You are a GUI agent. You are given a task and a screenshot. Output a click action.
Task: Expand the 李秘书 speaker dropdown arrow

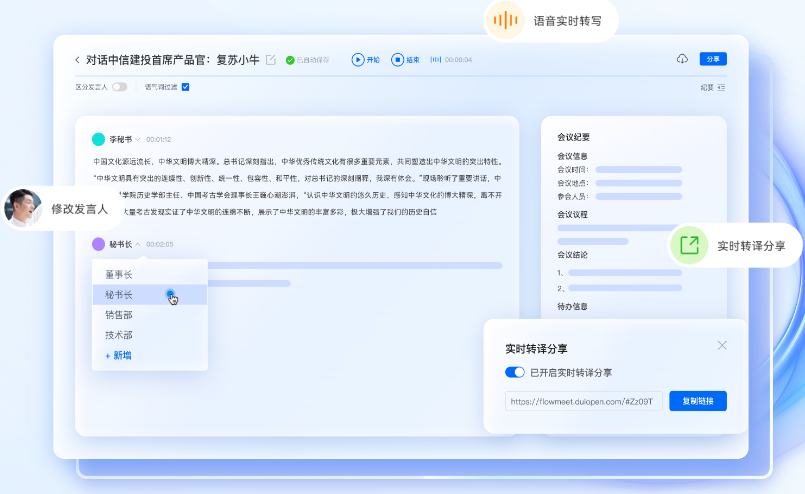(138, 140)
